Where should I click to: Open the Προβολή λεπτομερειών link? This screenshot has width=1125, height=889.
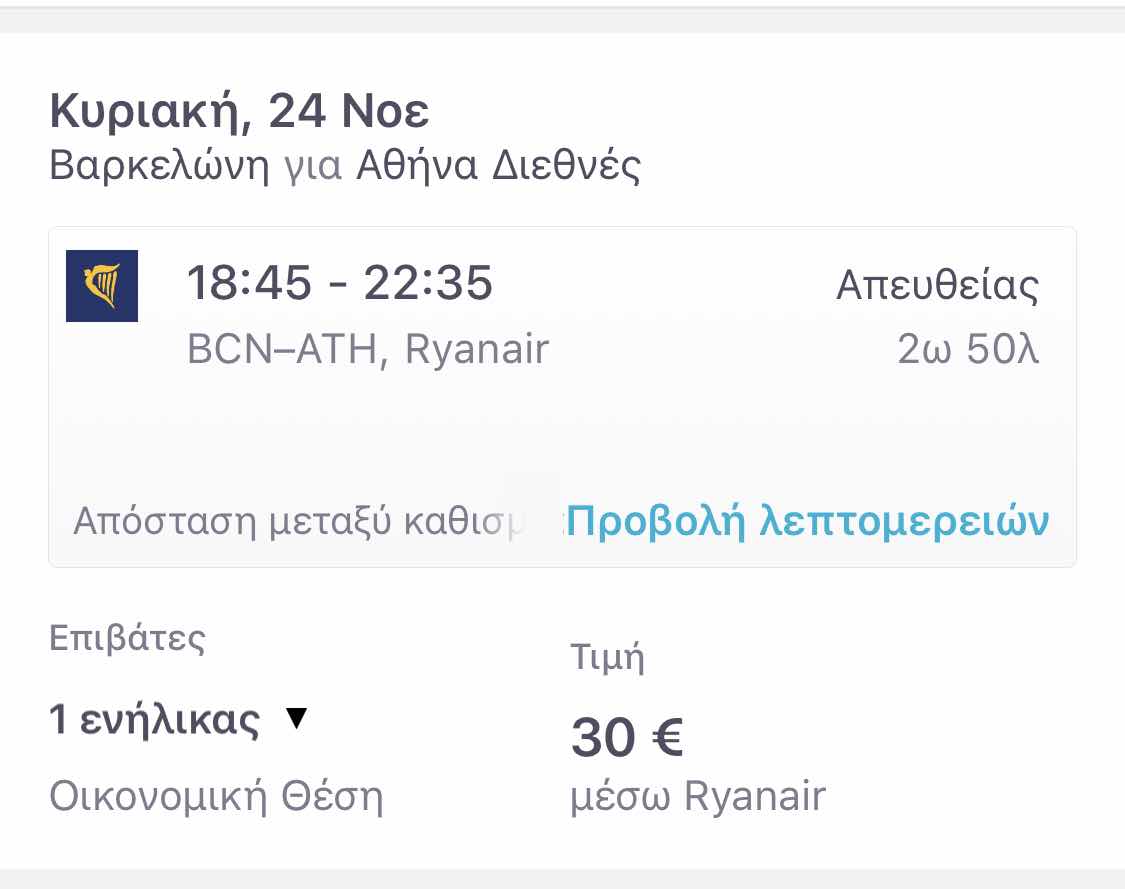point(808,521)
